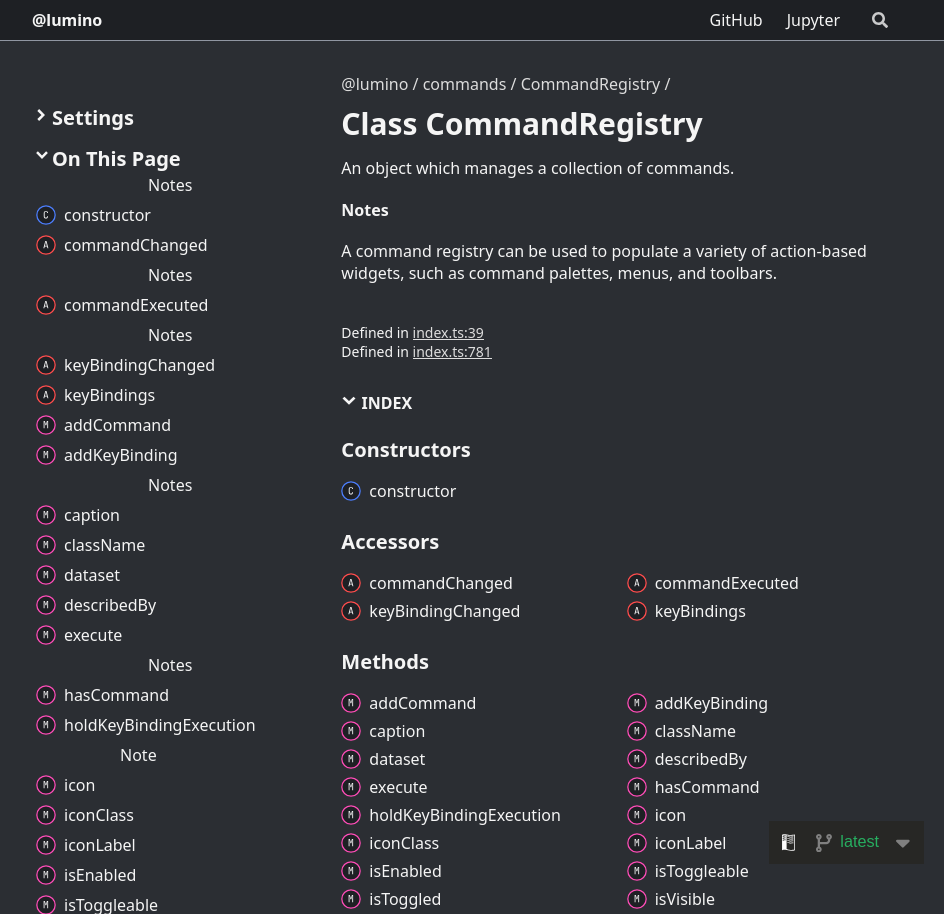Open the Jupyter link
The width and height of the screenshot is (944, 914).
812,20
